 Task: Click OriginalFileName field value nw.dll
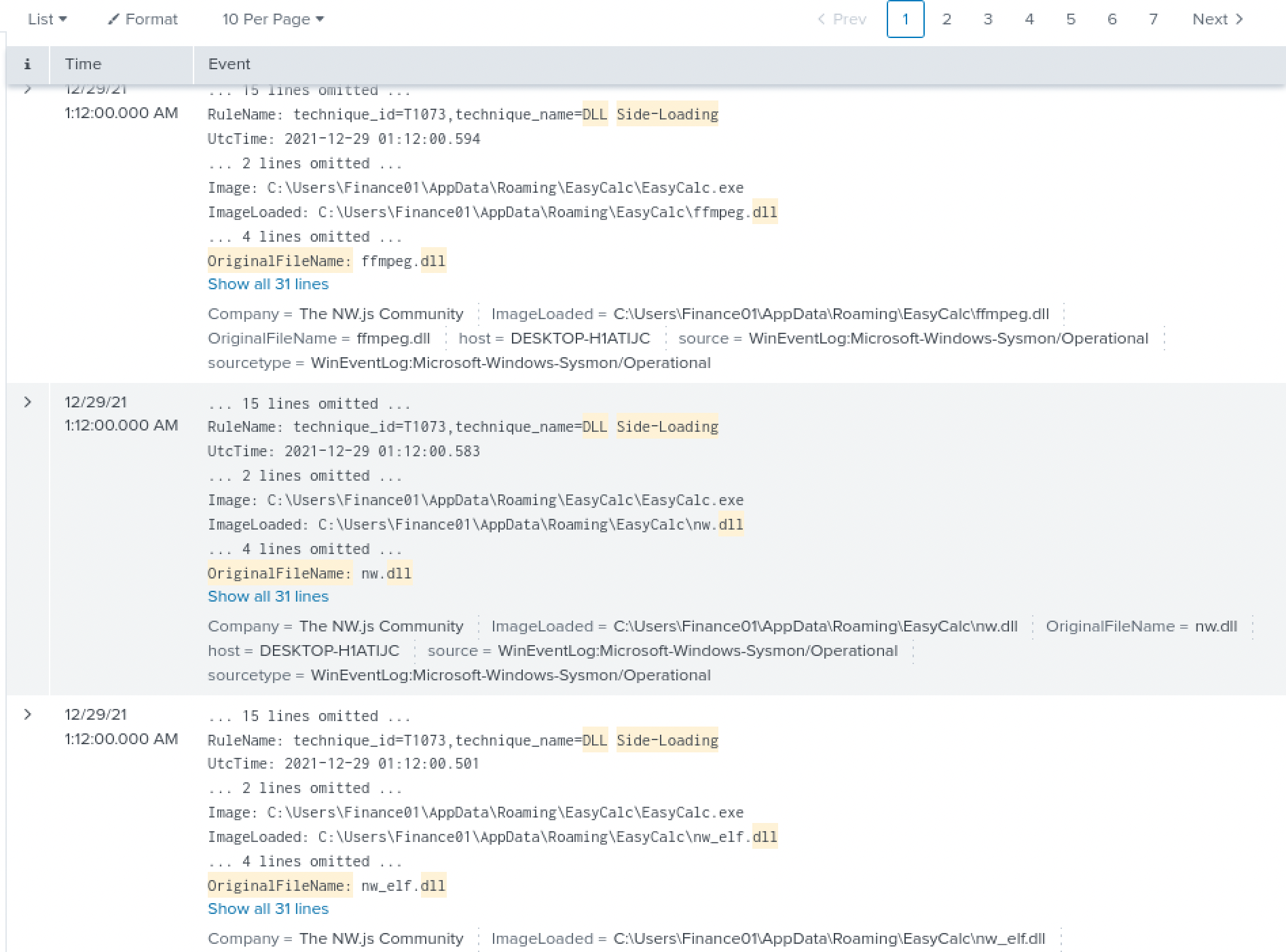click(x=1216, y=626)
